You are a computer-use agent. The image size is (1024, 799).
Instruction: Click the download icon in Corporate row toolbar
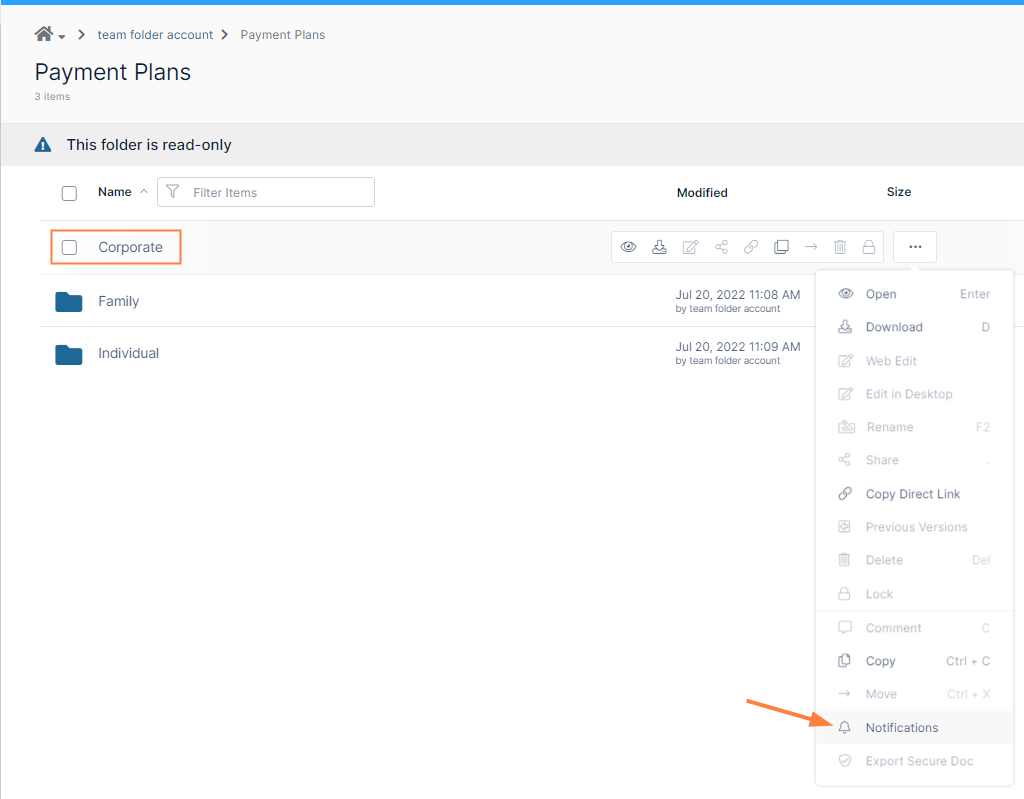(659, 247)
